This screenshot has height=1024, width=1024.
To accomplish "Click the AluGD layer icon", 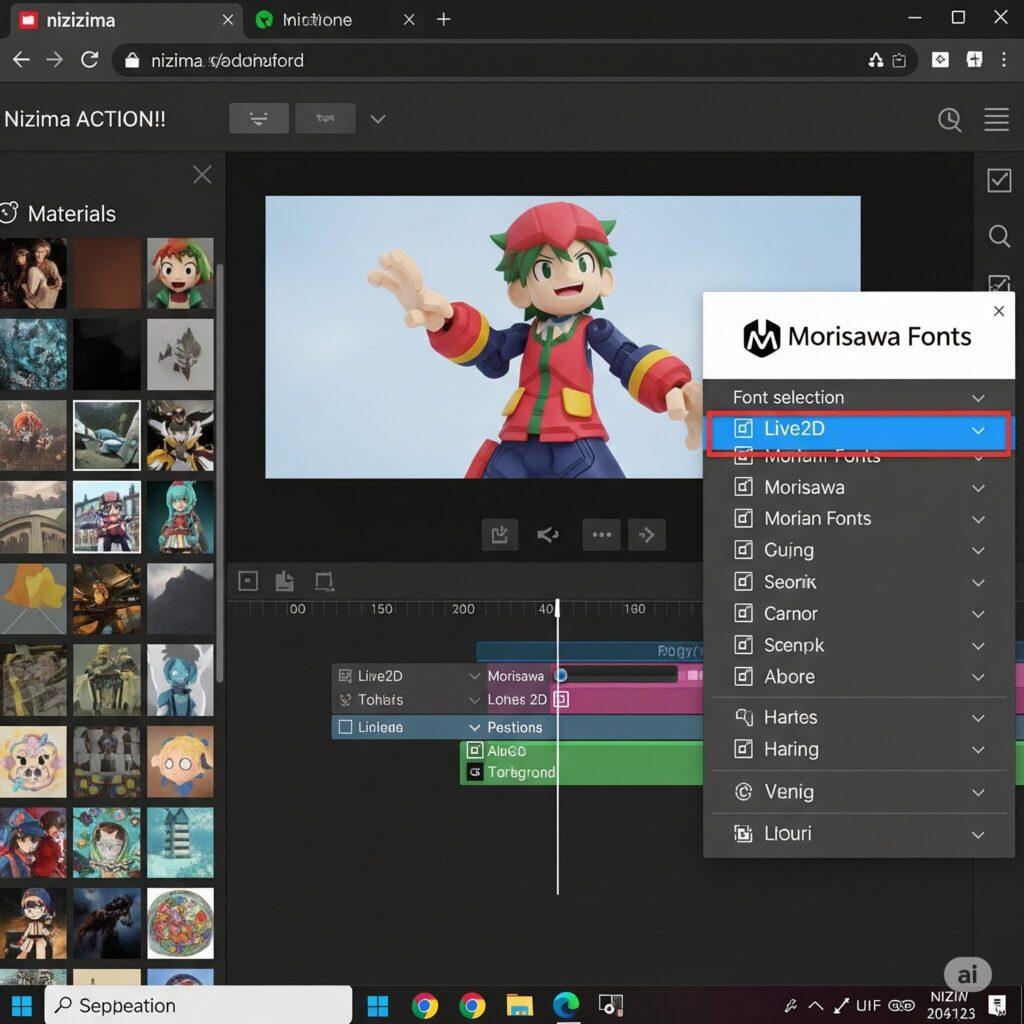I will click(x=475, y=750).
